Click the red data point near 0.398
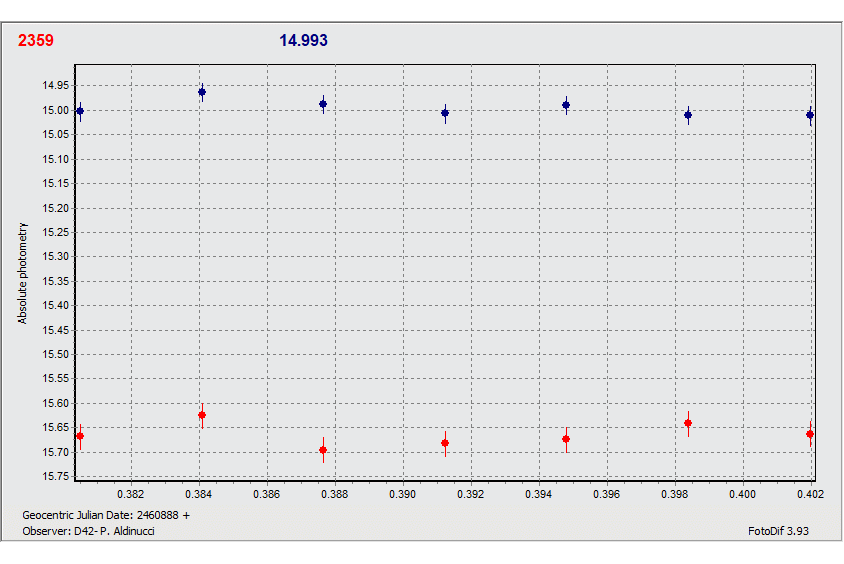 [x=688, y=423]
